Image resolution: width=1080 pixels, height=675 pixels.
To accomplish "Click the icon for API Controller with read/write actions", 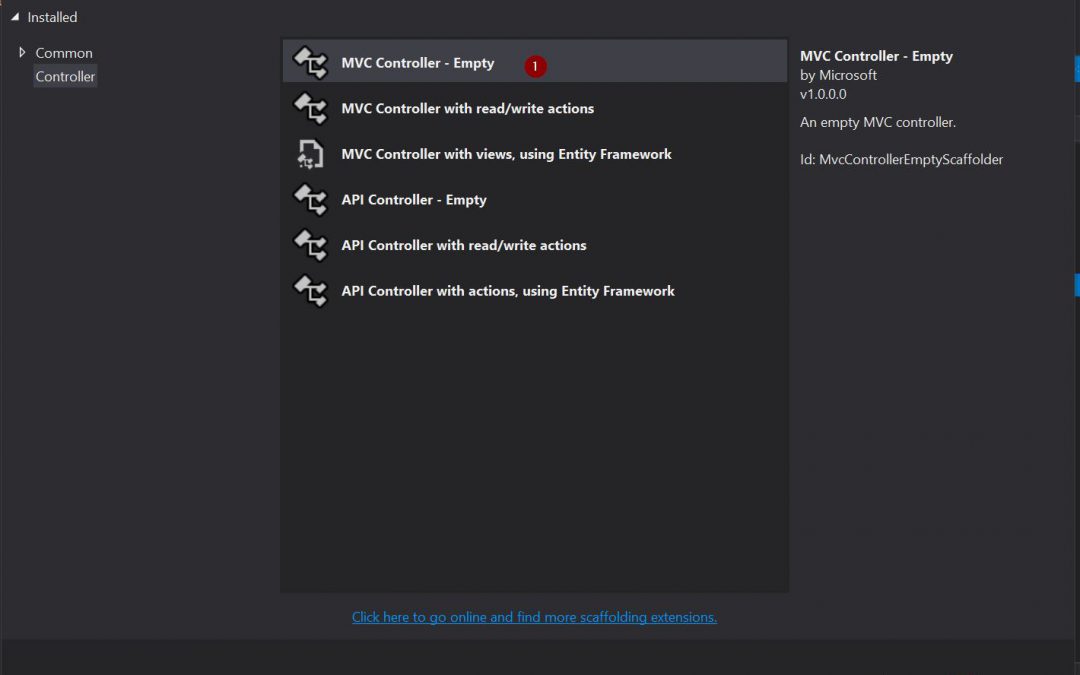I will pyautogui.click(x=310, y=245).
